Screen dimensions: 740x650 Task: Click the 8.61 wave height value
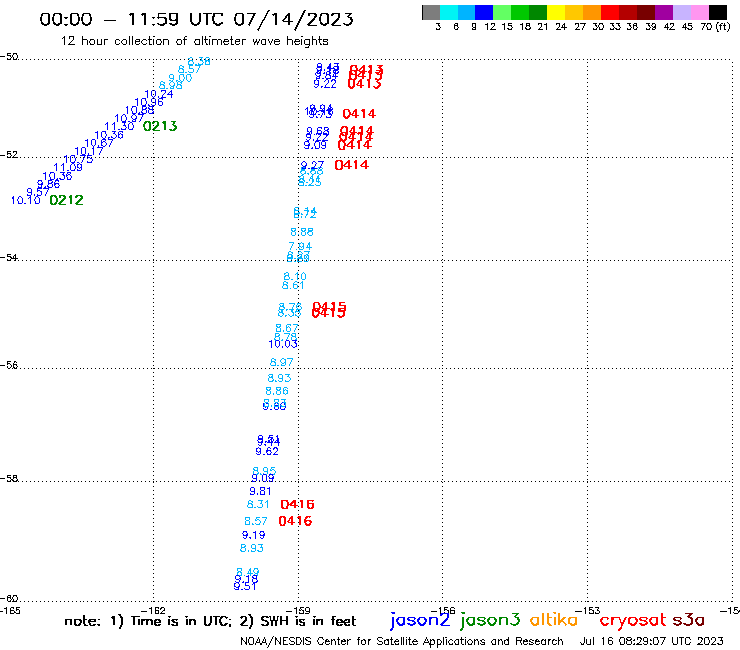(293, 285)
